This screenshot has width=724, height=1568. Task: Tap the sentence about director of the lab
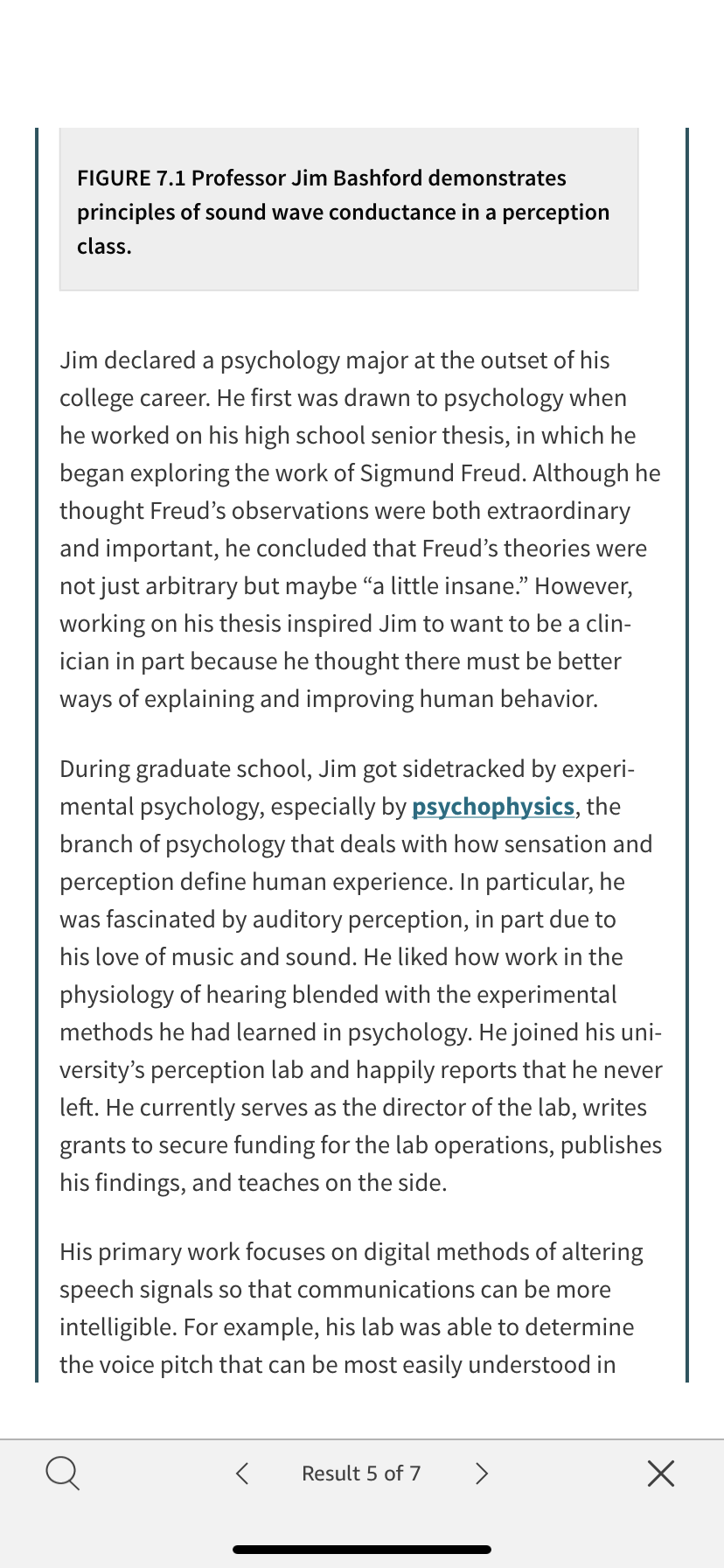pyautogui.click(x=355, y=1144)
